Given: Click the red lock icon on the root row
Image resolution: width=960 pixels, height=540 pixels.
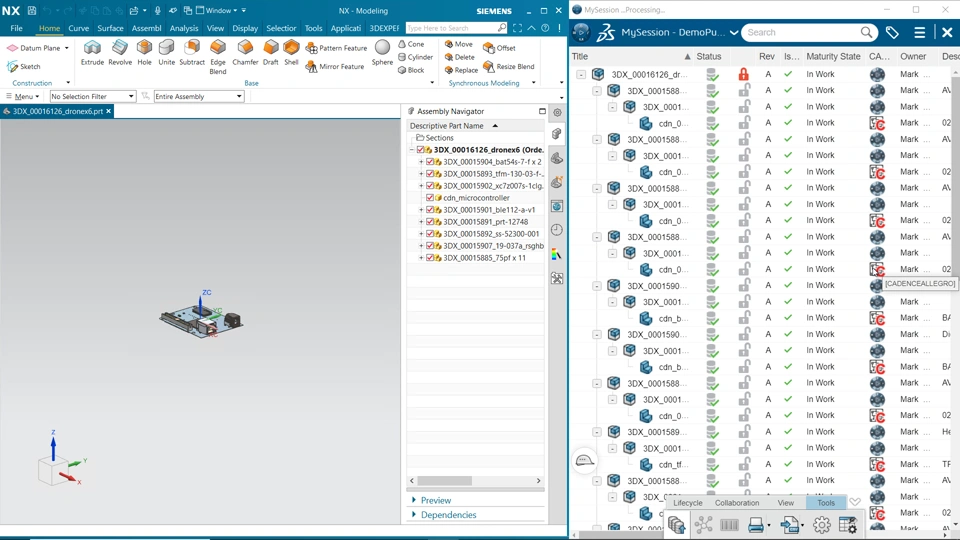Looking at the screenshot, I should point(743,74).
